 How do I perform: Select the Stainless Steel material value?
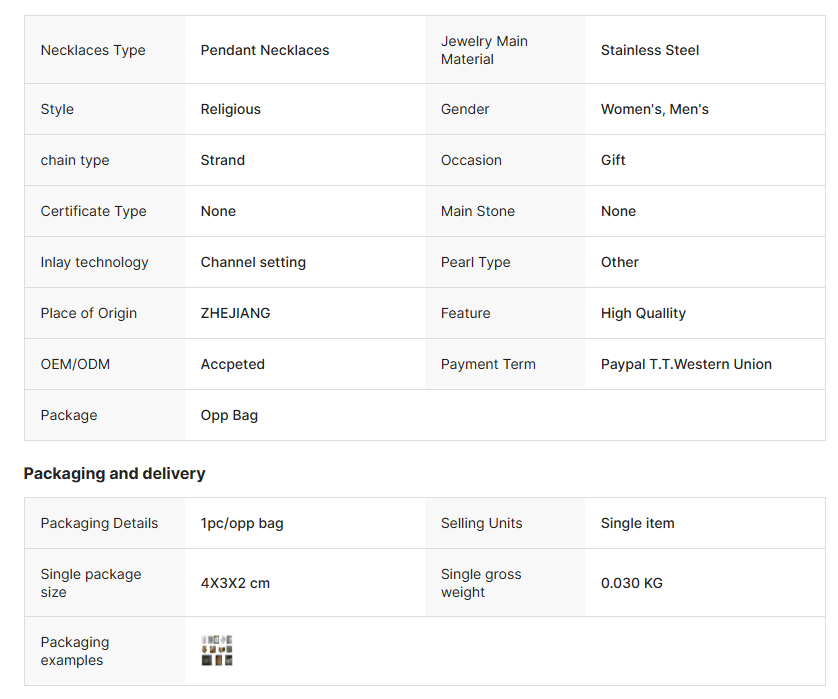click(650, 50)
